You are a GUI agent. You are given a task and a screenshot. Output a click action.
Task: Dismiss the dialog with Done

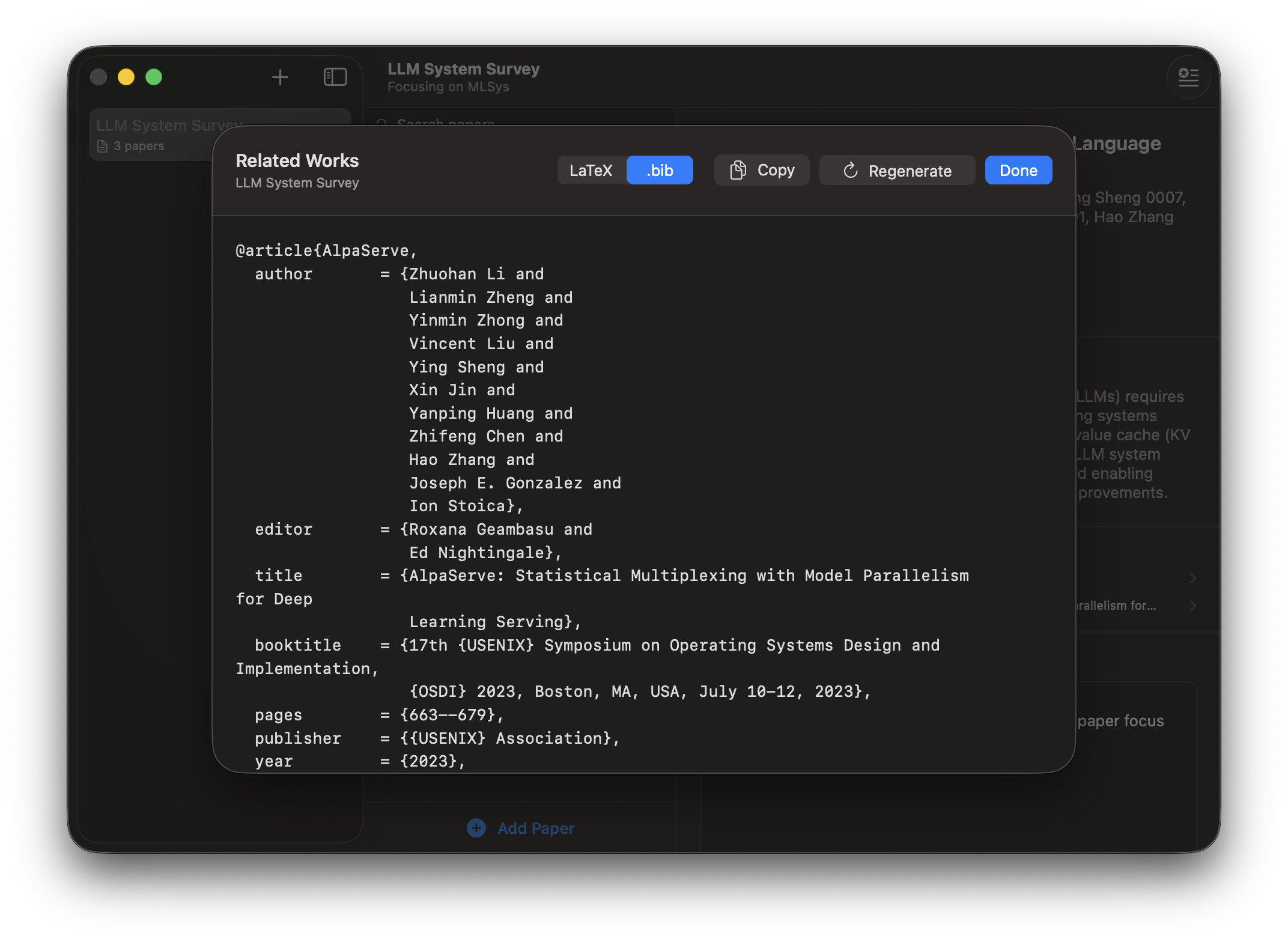[x=1018, y=170]
